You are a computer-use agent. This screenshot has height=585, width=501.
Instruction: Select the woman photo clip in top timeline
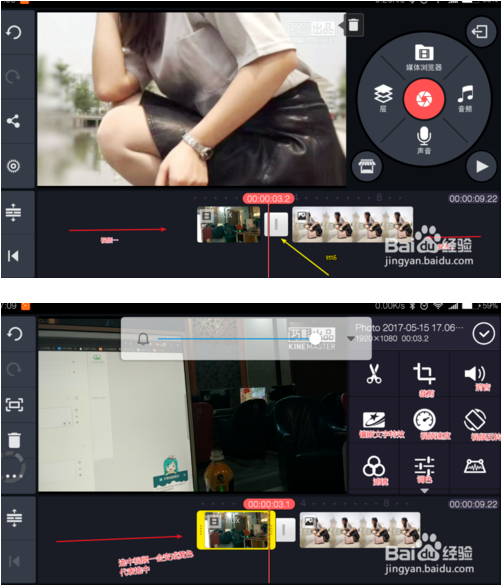353,224
